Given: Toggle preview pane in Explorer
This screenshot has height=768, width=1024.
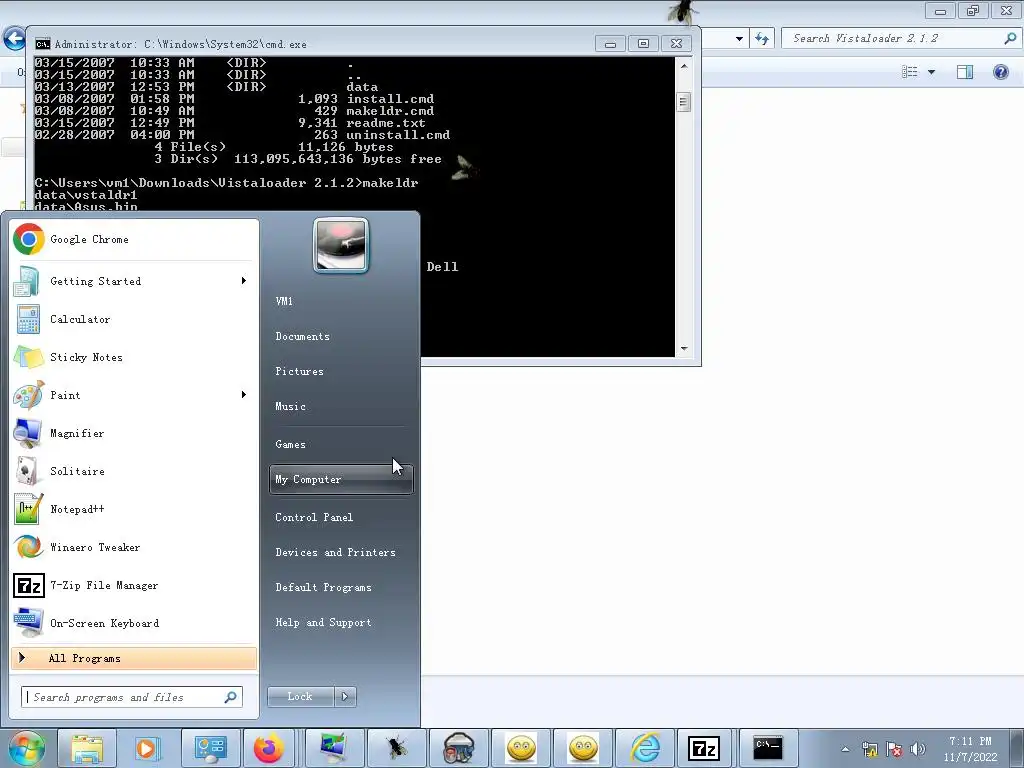Looking at the screenshot, I should [965, 72].
